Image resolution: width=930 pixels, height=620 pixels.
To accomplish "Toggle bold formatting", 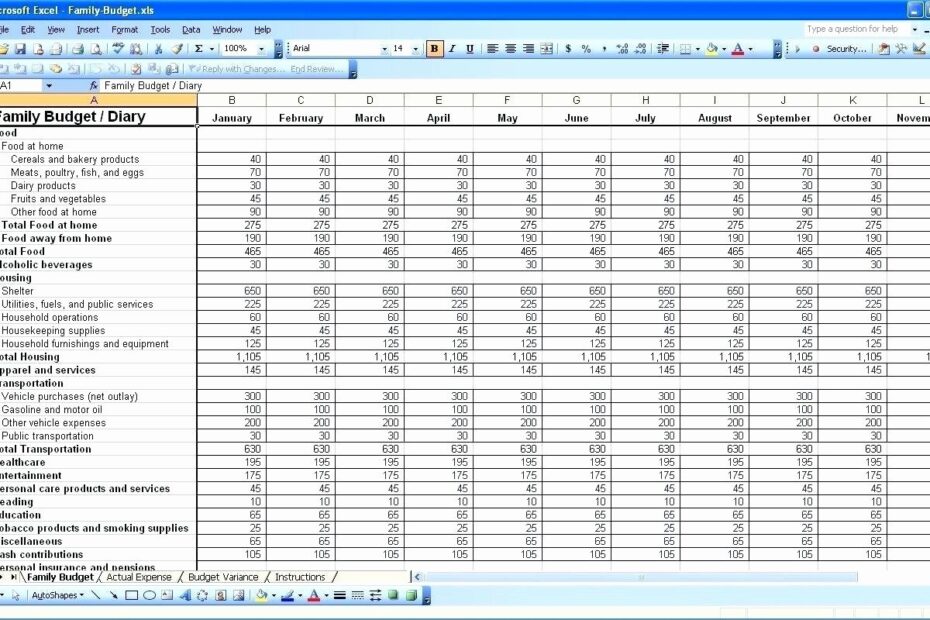I will 436,48.
